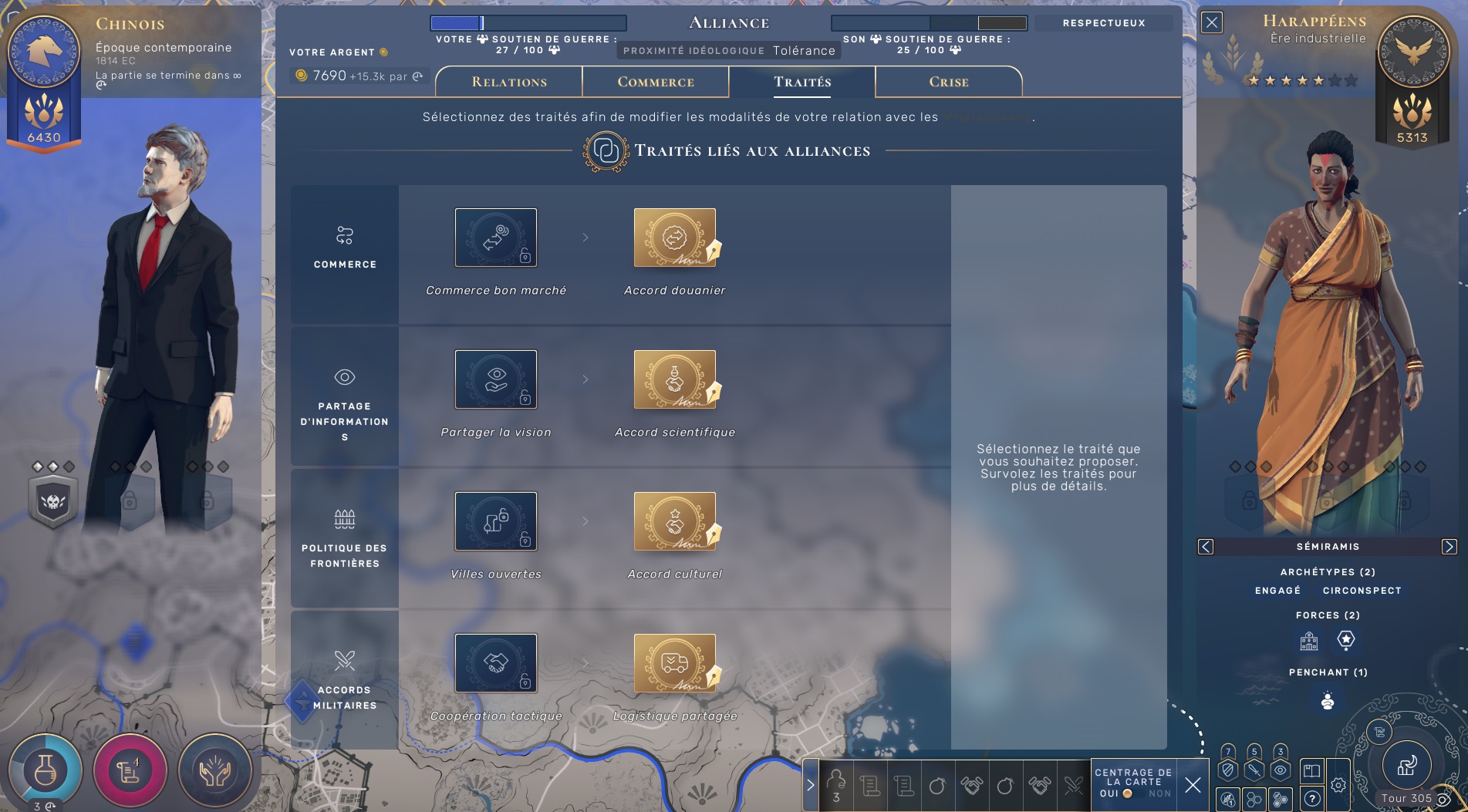Click your war support progress bar
Image resolution: width=1468 pixels, height=812 pixels.
pos(528,23)
